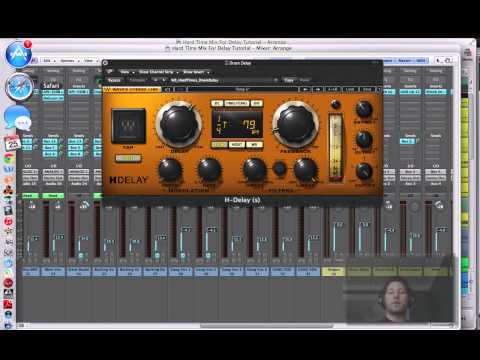The height and width of the screenshot is (360, 480).
Task: Tap the TAP tempo pad in H-Delay
Action: (128, 126)
